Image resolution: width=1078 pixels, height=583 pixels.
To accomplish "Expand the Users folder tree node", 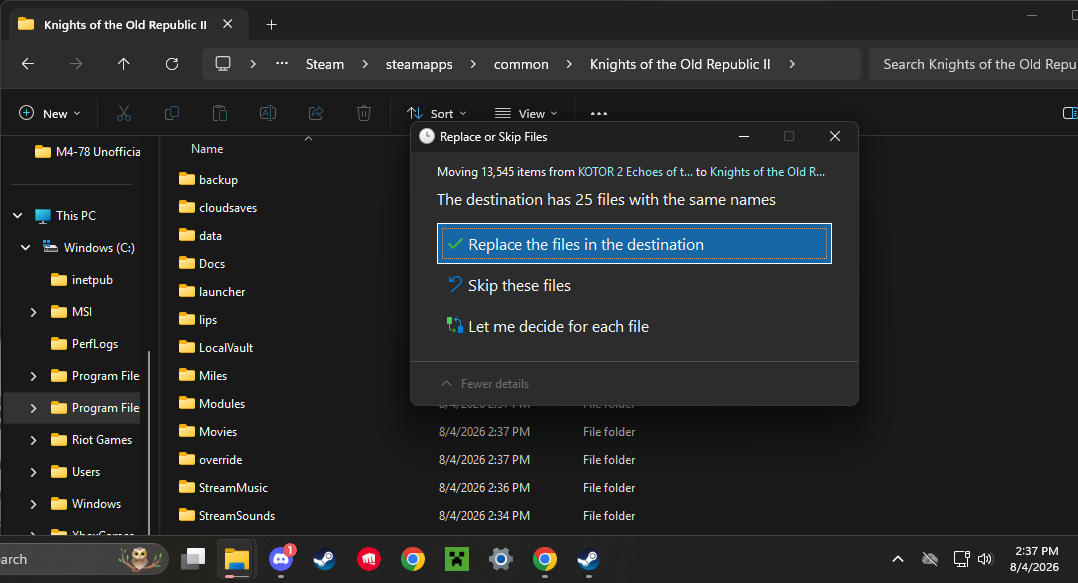I will (33, 472).
